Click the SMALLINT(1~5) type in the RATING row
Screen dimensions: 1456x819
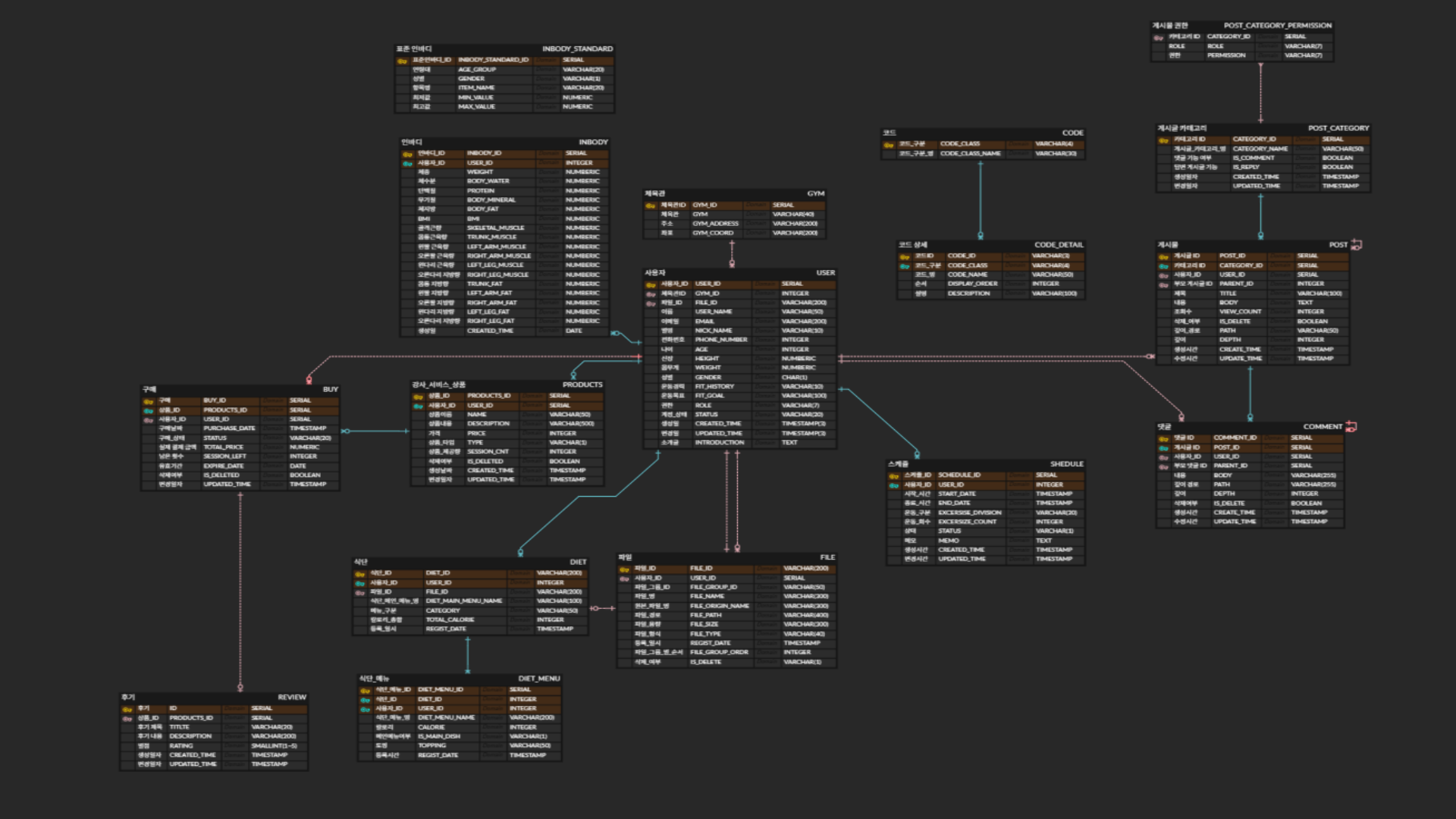click(x=274, y=746)
